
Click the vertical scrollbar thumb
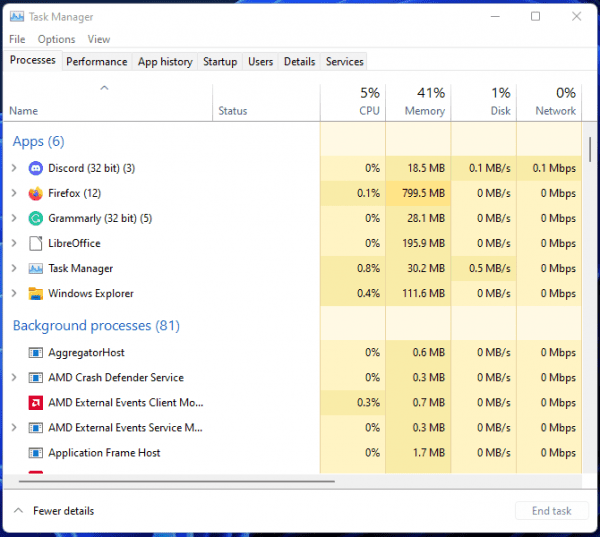(x=590, y=149)
